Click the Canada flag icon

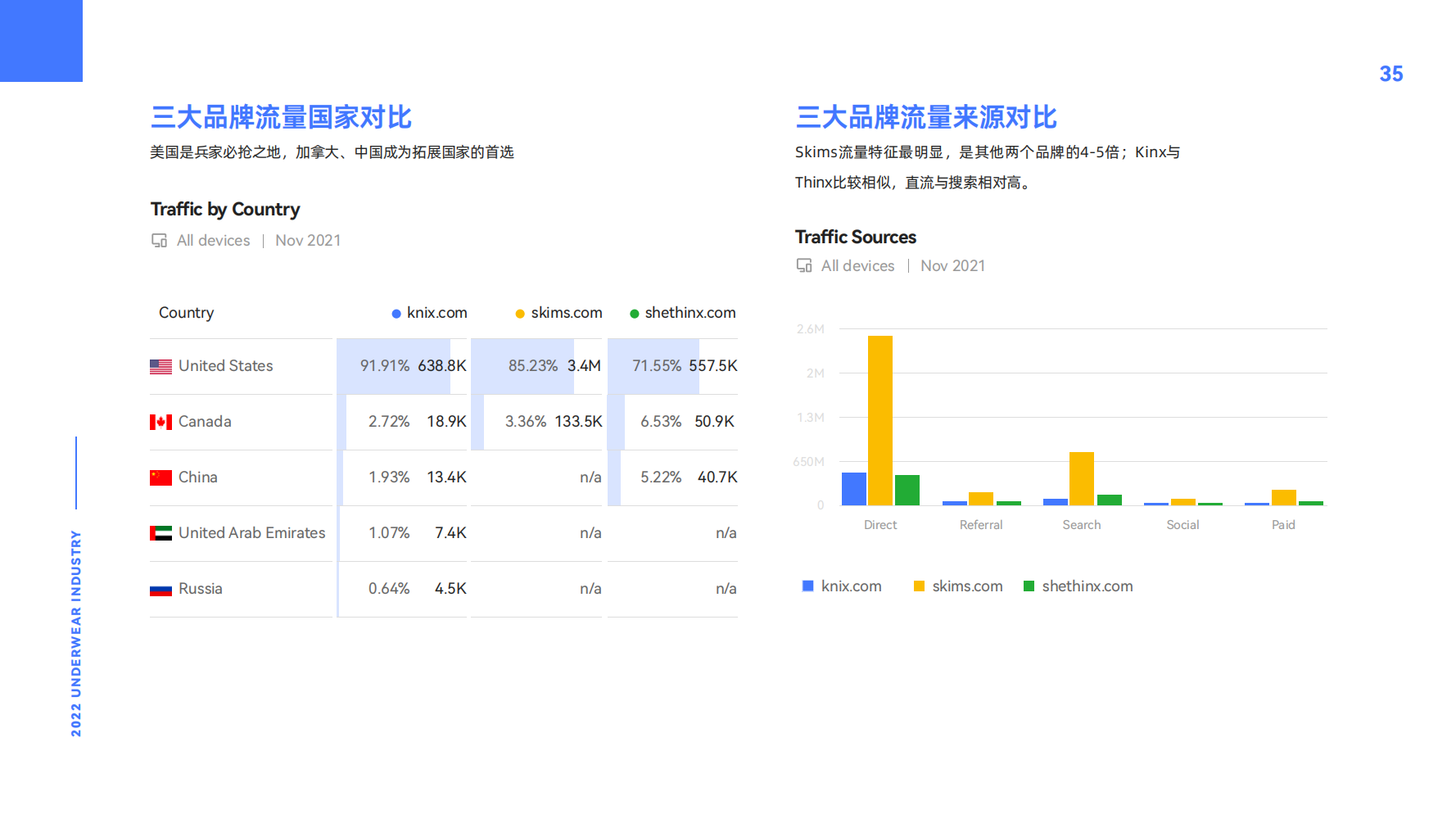pyautogui.click(x=161, y=422)
